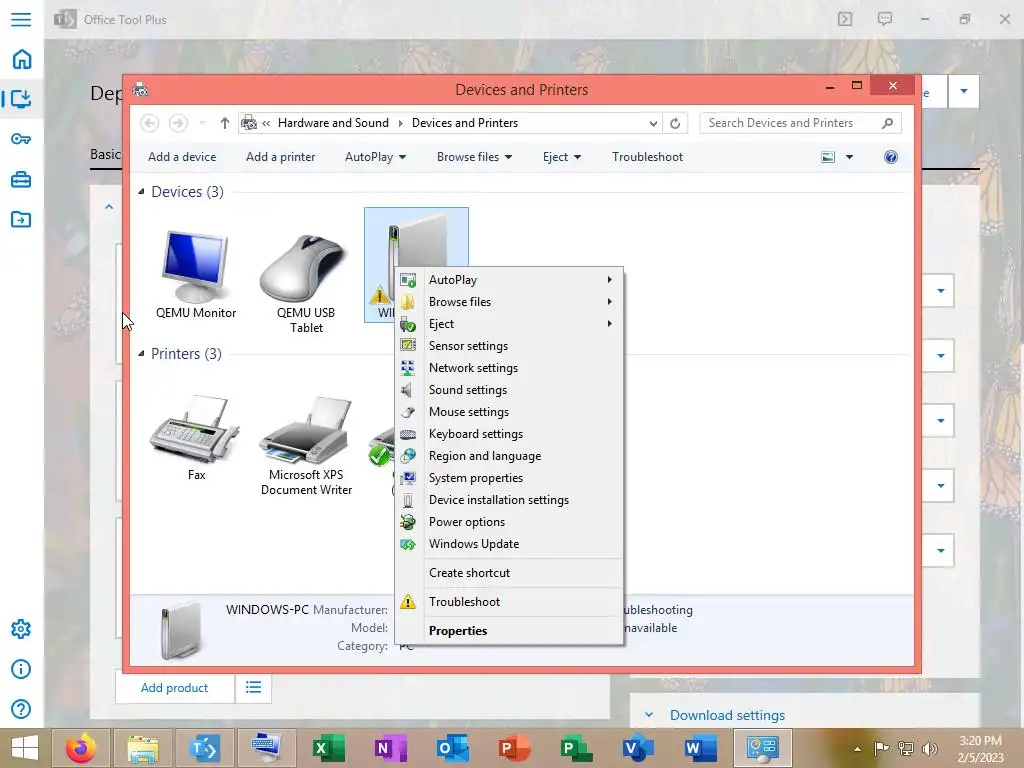Click the Add product button
The height and width of the screenshot is (768, 1024).
(x=174, y=687)
